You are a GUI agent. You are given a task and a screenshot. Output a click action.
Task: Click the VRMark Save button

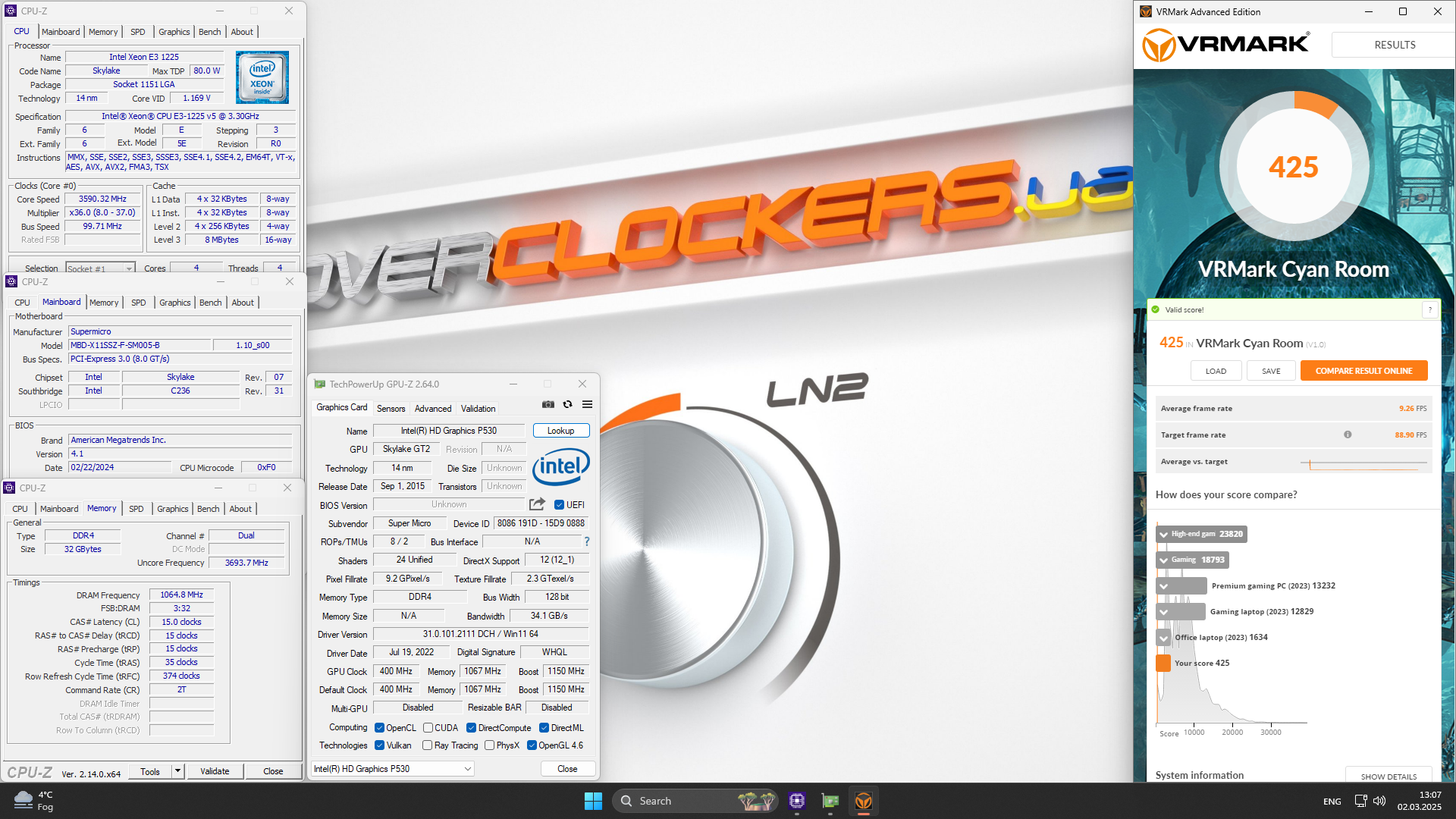pyautogui.click(x=1271, y=371)
